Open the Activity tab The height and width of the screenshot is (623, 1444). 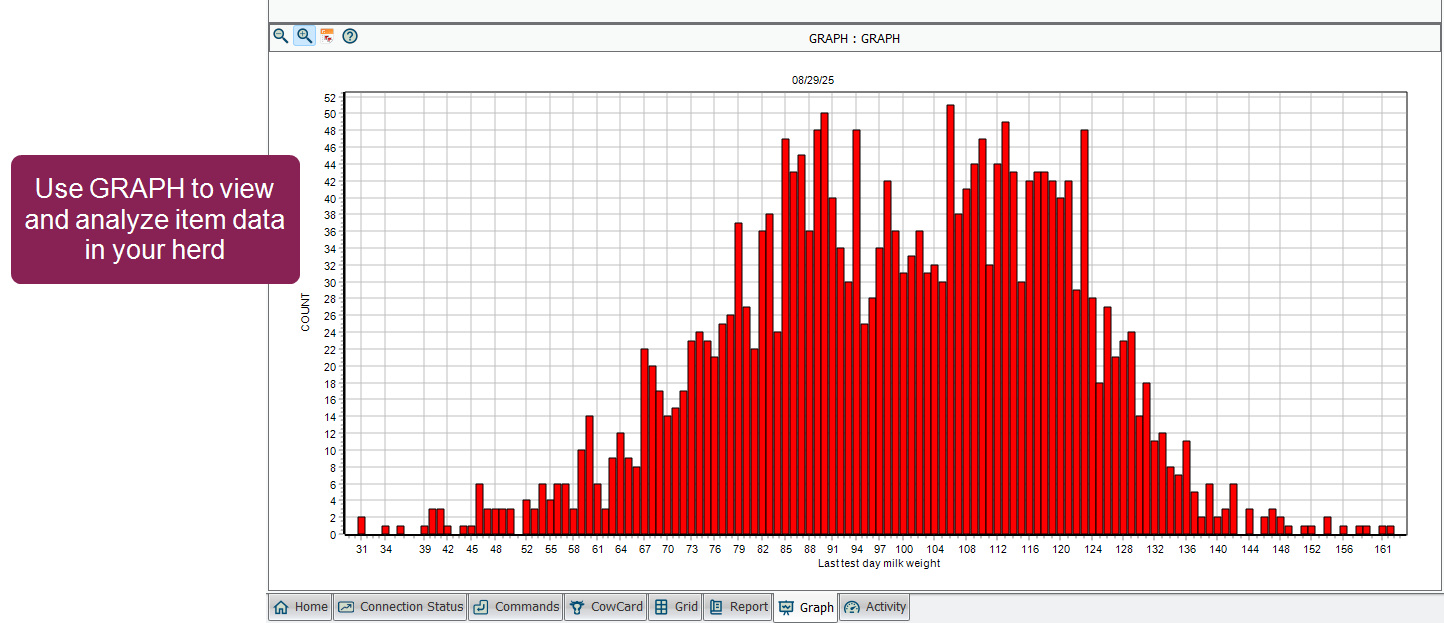(874, 607)
